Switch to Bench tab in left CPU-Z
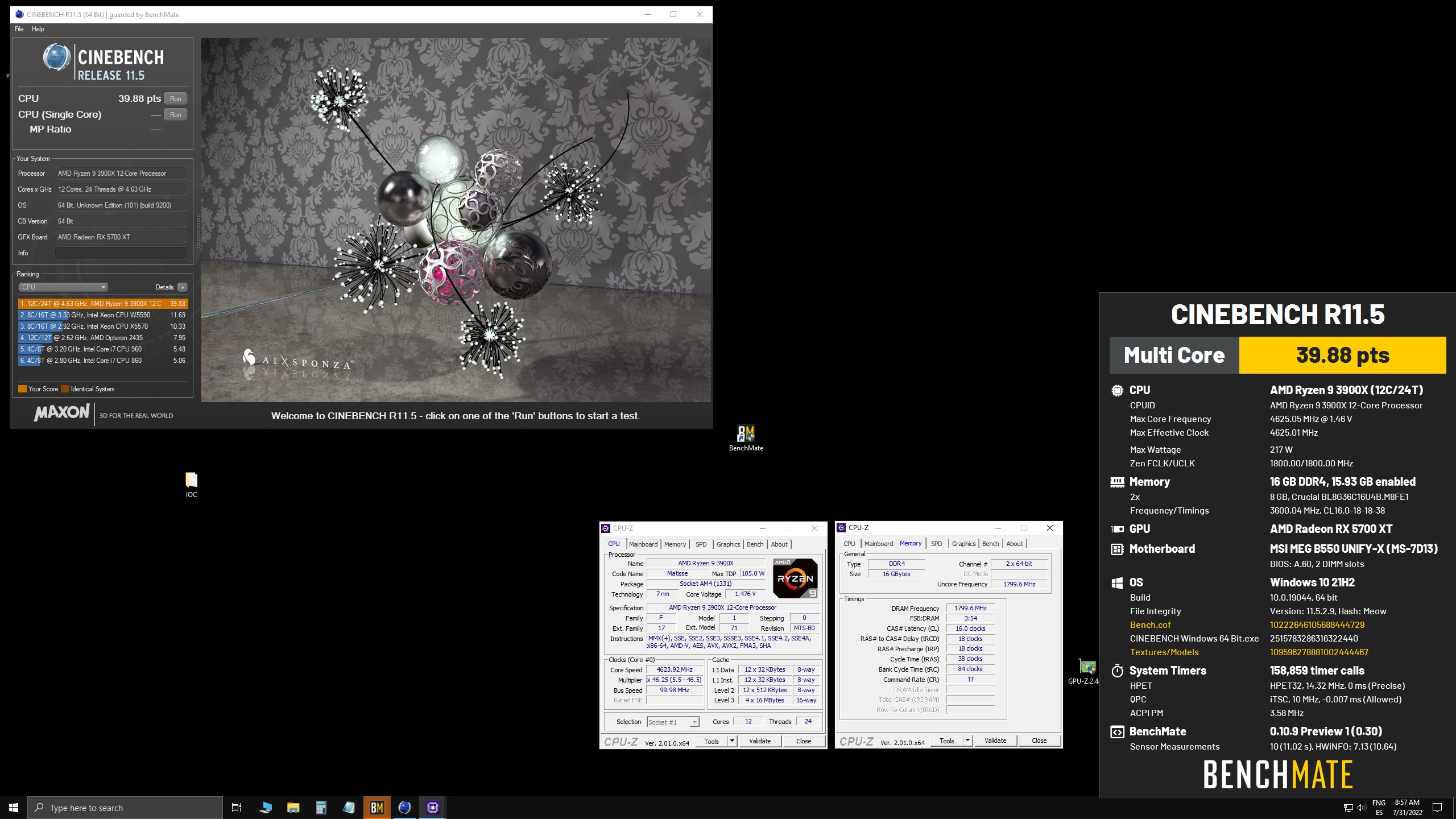Screen dimensions: 1456x819 pyautogui.click(x=755, y=544)
